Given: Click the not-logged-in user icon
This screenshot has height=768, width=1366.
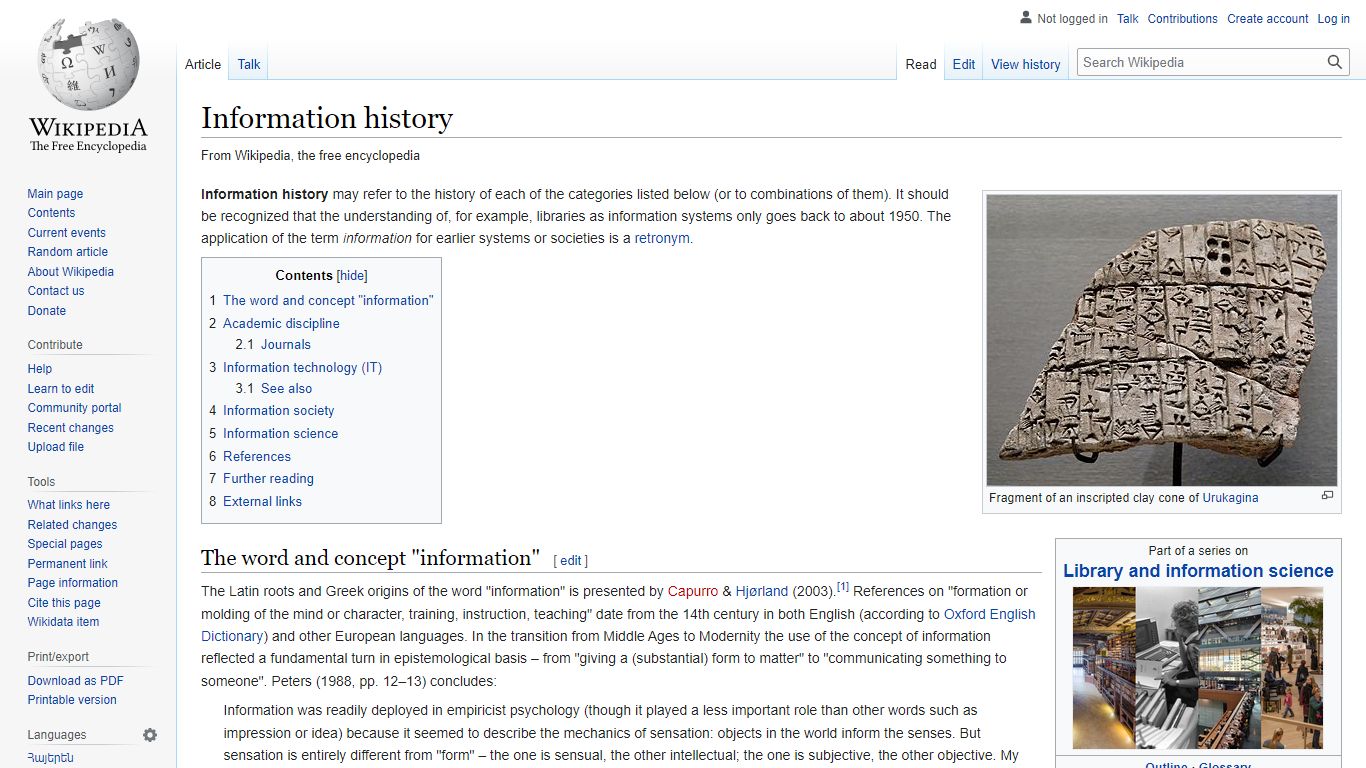Looking at the screenshot, I should click(x=1025, y=18).
